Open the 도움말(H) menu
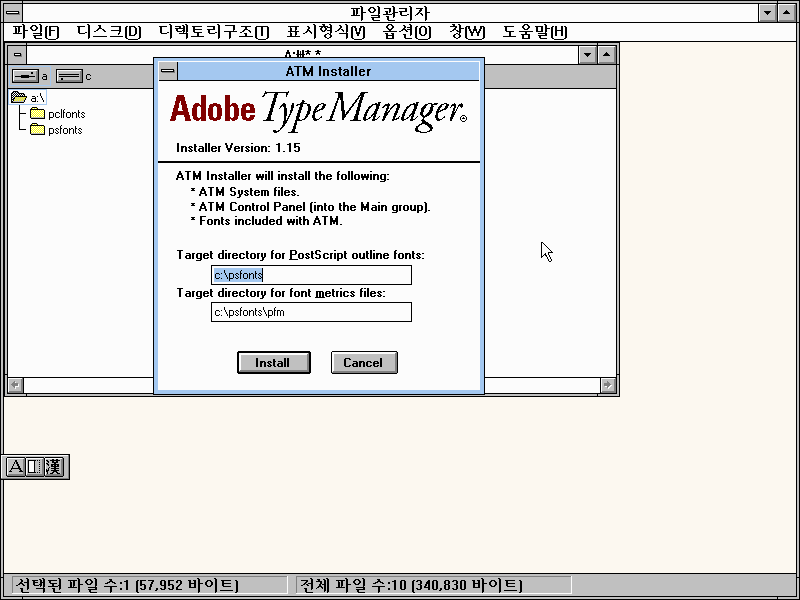This screenshot has height=600, width=800. 535,32
